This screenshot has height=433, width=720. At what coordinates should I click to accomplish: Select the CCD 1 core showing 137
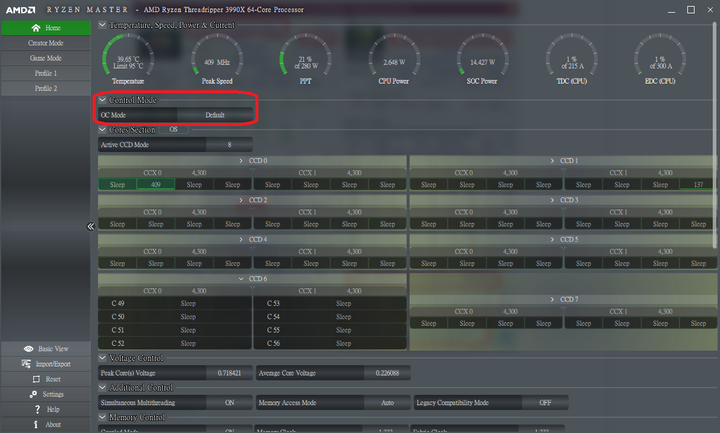[x=698, y=185]
